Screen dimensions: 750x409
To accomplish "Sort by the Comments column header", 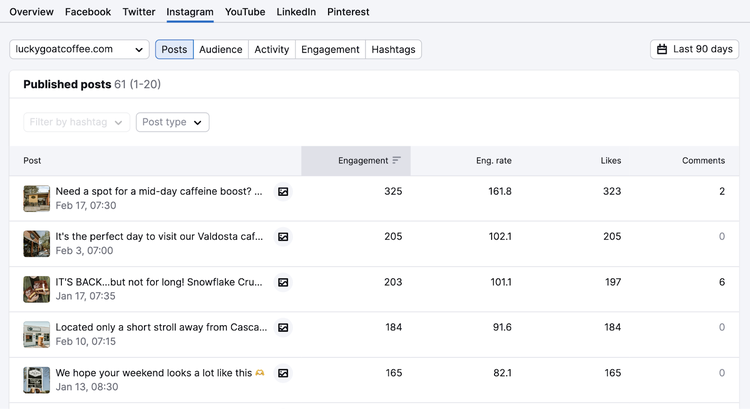I will [703, 161].
